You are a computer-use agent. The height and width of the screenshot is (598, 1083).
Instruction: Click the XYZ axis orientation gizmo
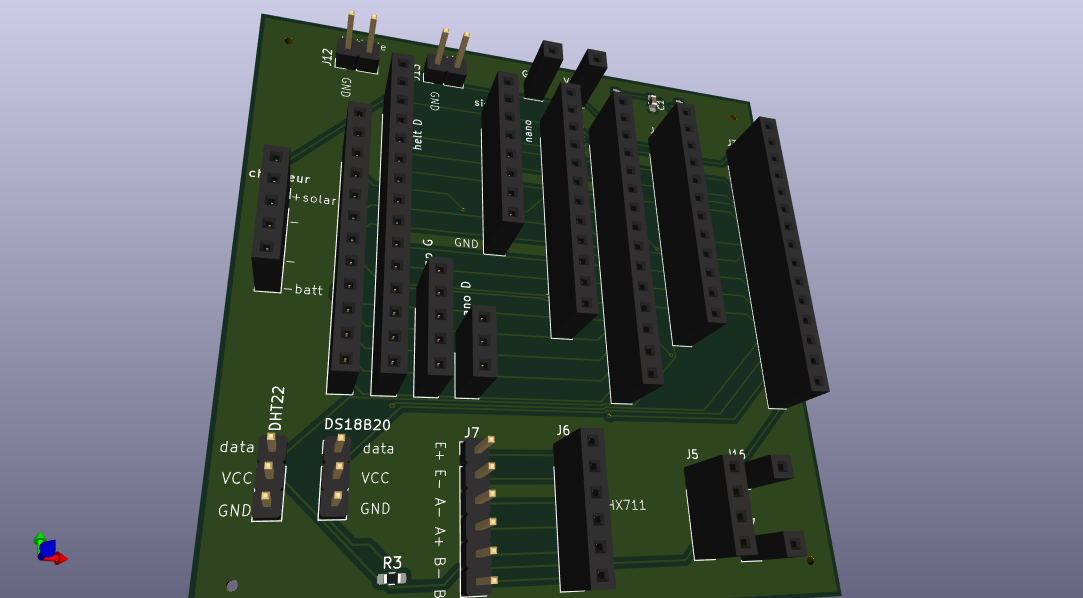pos(47,549)
